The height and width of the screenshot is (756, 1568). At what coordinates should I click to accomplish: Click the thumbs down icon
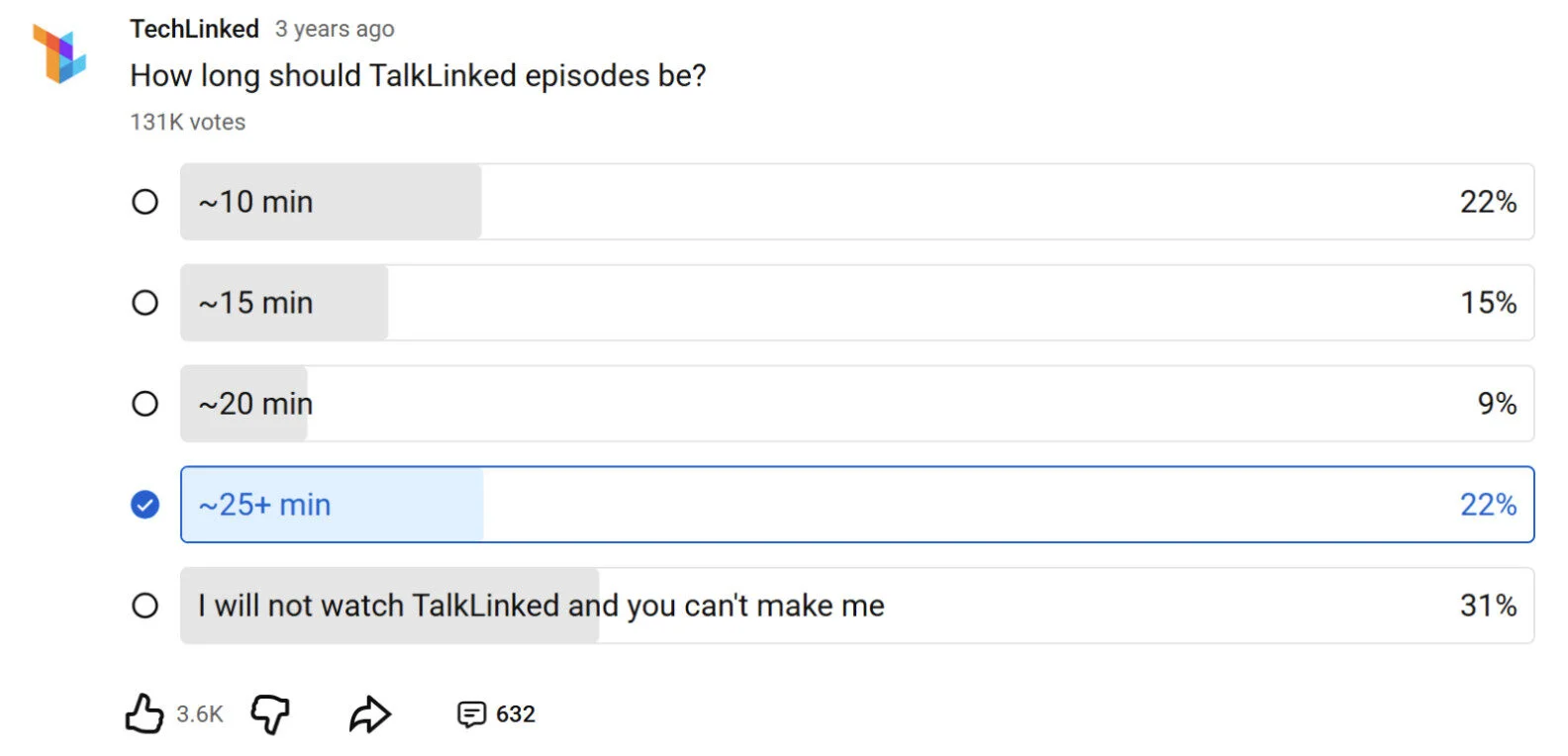pyautogui.click(x=268, y=713)
